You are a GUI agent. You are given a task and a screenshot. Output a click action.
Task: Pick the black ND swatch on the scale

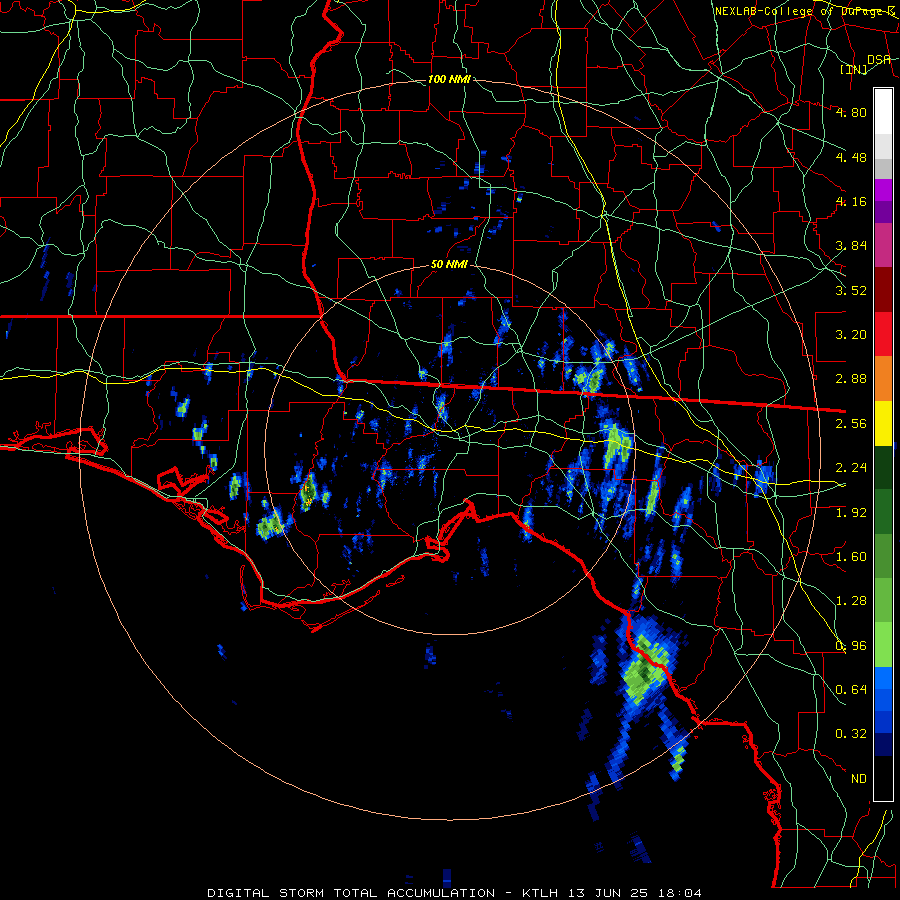(883, 778)
